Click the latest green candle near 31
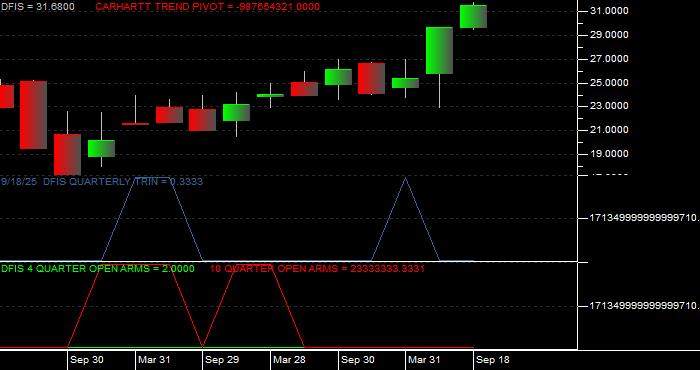Viewport: 700px width, 370px height. pos(473,17)
